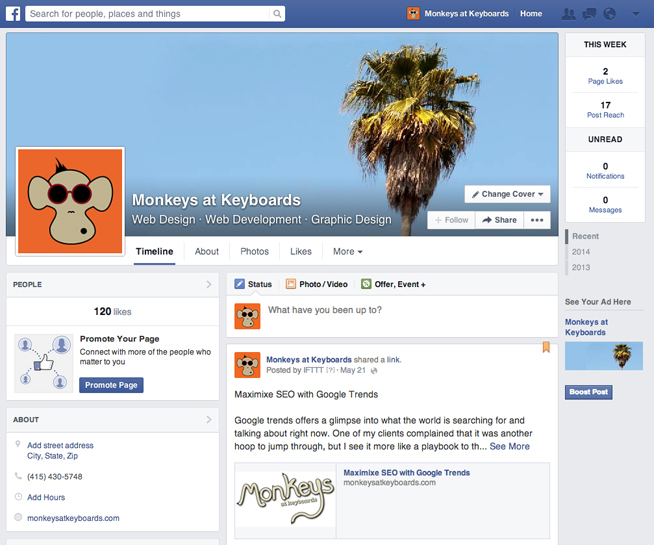Click the Status pencil icon
The height and width of the screenshot is (545, 654).
pos(239,284)
